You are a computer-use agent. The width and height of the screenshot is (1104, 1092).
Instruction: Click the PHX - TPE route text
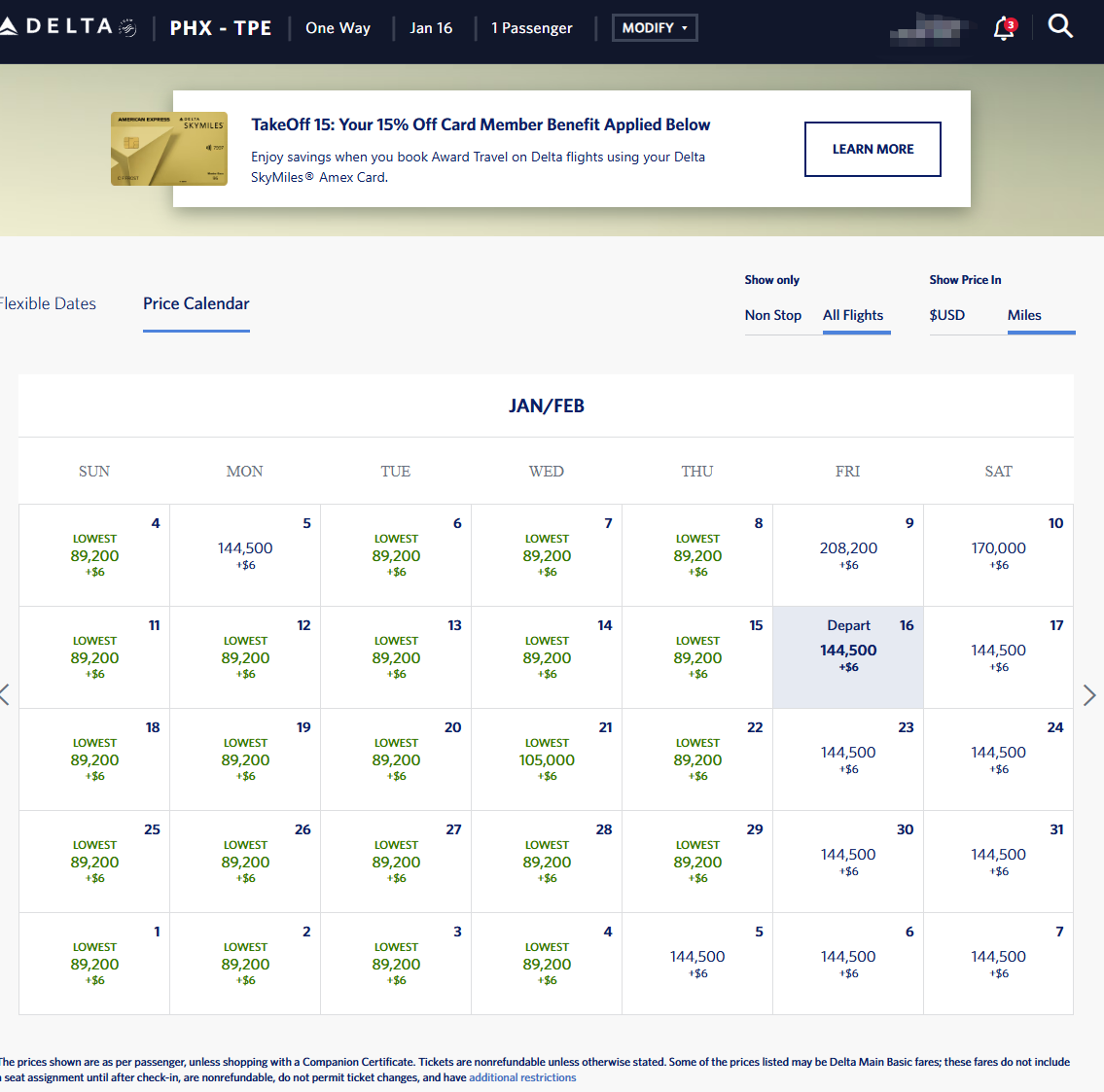pos(221,28)
